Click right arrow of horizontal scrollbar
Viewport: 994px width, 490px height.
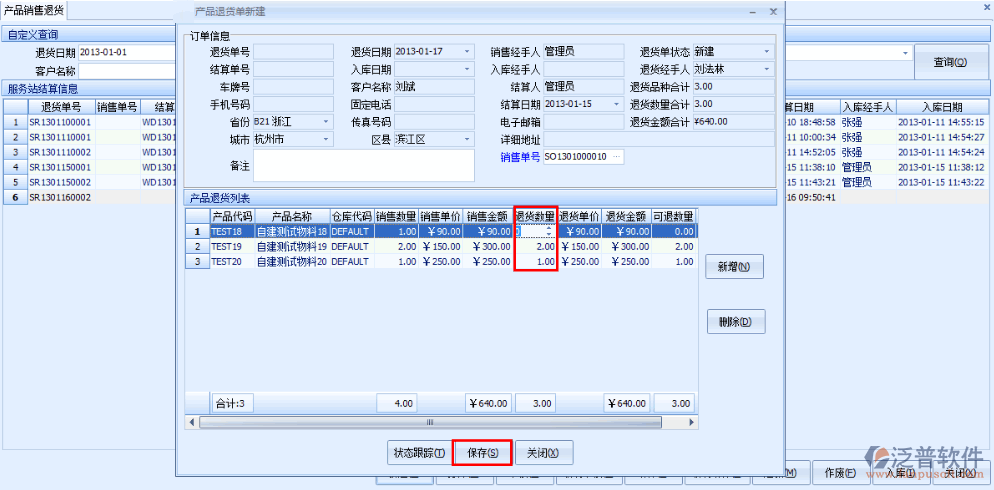688,422
